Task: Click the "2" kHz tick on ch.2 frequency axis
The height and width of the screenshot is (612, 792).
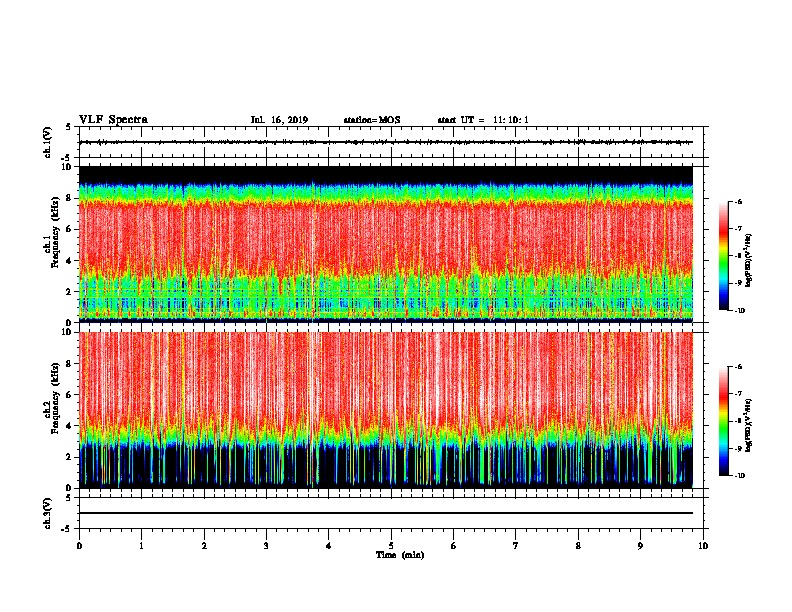Action: click(x=69, y=457)
